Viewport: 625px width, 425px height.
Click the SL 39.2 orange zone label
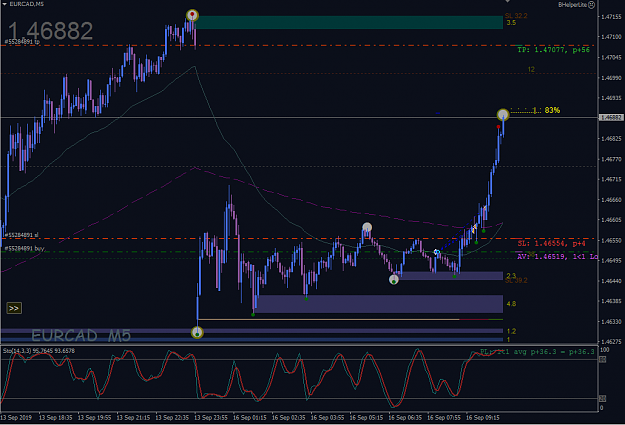516,281
